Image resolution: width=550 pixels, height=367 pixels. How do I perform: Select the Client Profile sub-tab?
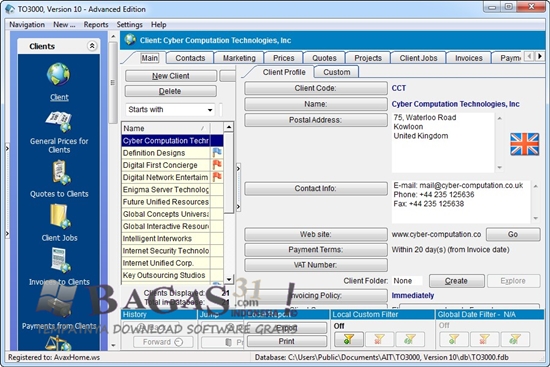pos(284,72)
